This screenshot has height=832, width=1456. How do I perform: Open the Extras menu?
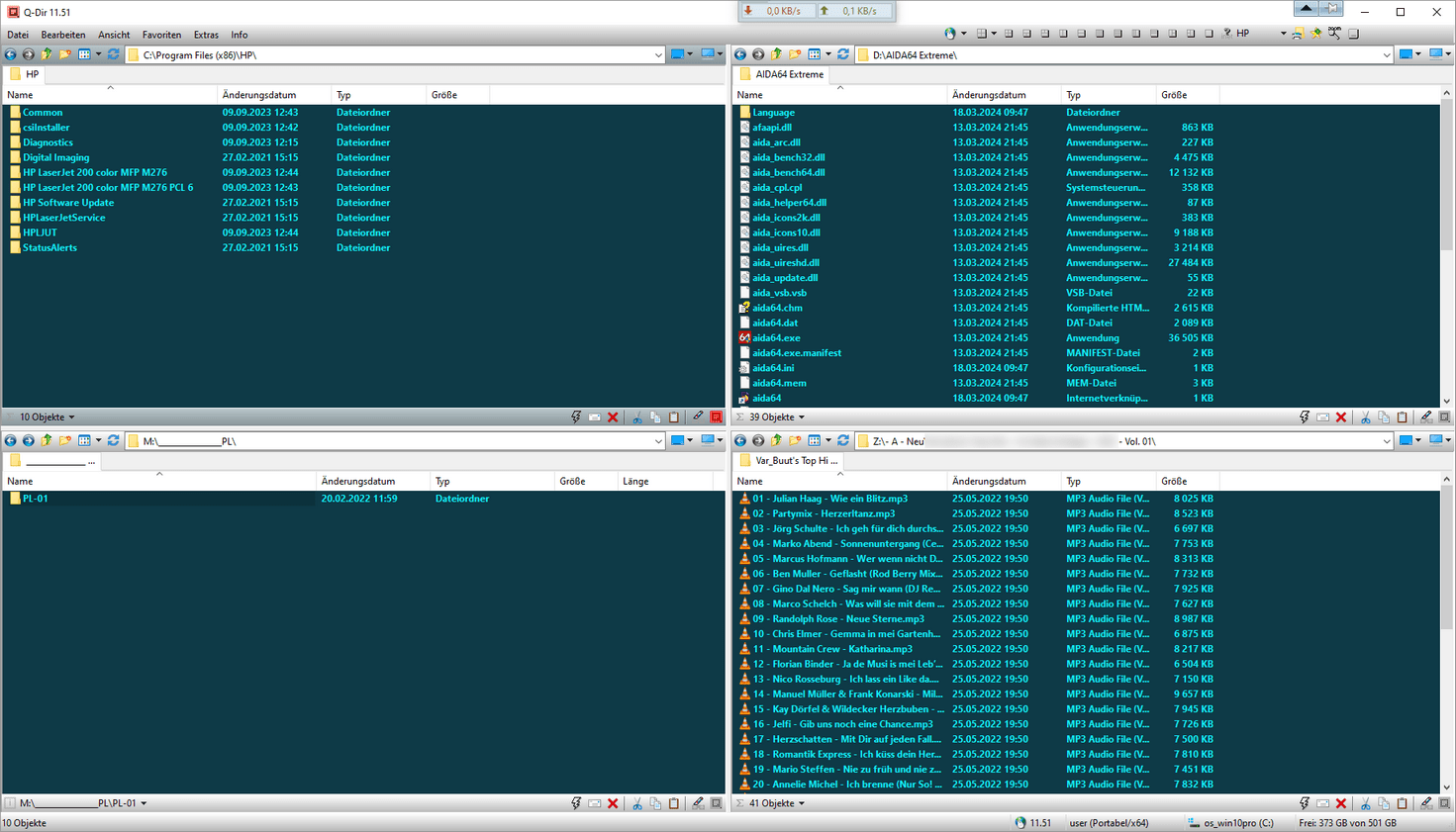point(206,35)
